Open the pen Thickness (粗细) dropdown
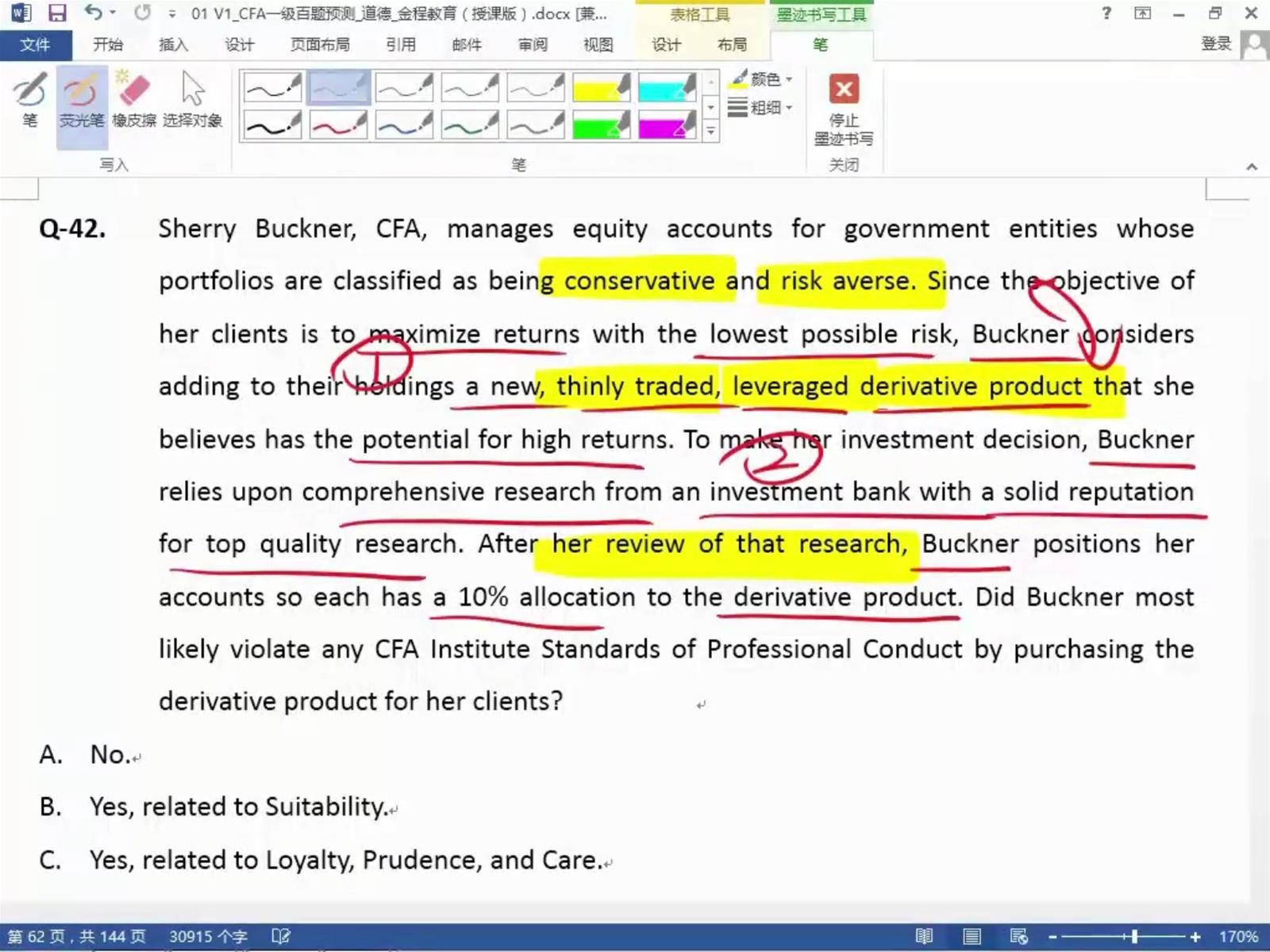This screenshot has height=952, width=1270. coord(761,107)
